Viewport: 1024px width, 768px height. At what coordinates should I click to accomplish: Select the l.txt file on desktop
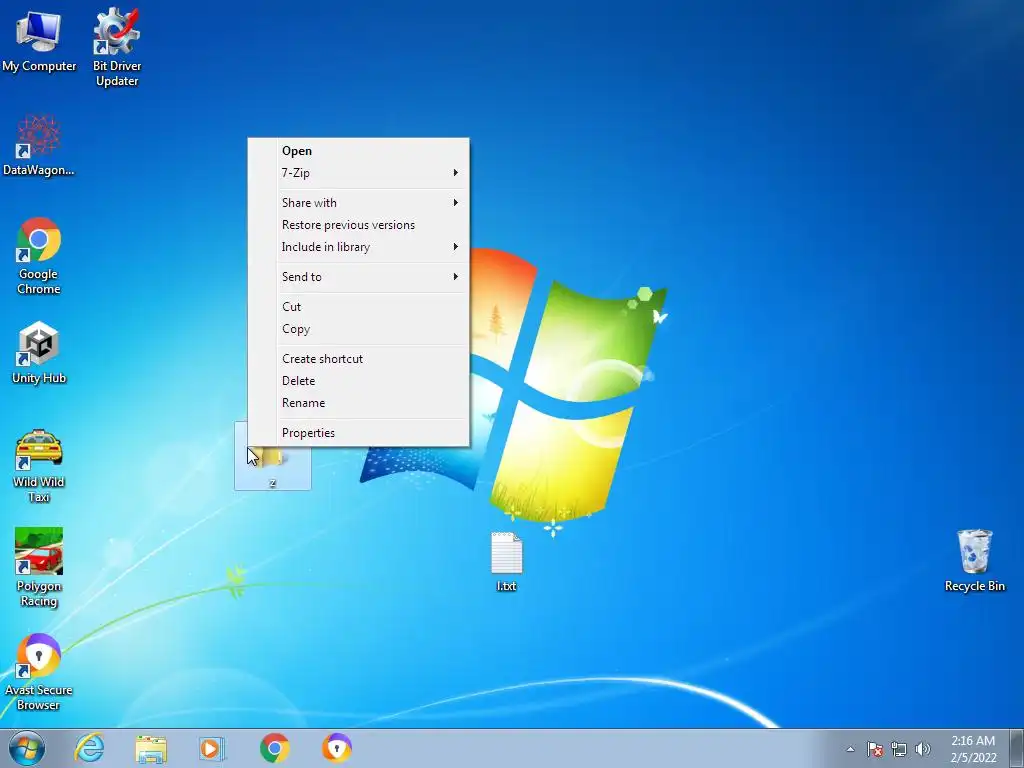pos(506,562)
